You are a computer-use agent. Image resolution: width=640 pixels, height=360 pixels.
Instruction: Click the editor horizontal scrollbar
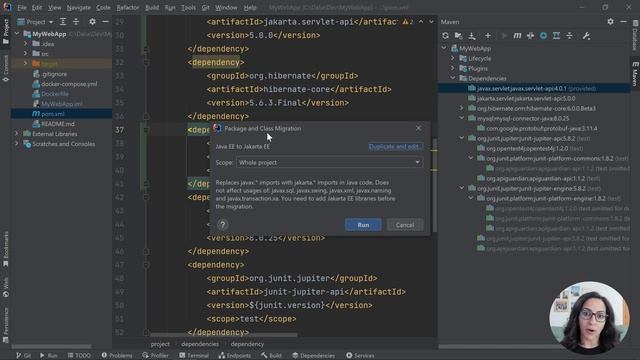point(223,336)
